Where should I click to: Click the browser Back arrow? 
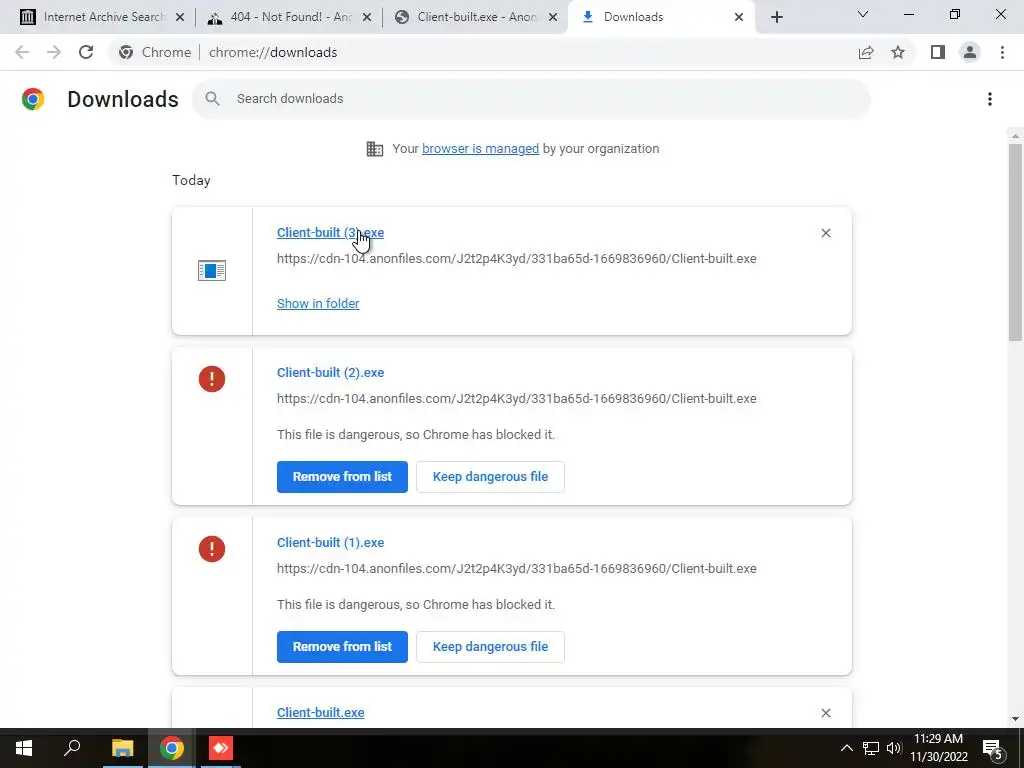pos(22,52)
